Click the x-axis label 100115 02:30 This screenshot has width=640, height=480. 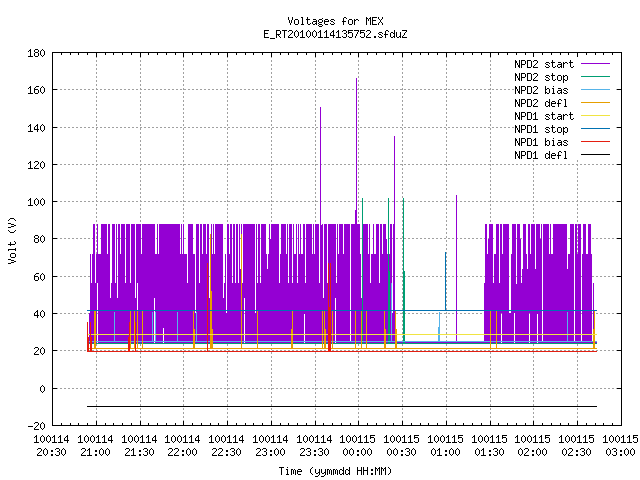pyautogui.click(x=577, y=446)
